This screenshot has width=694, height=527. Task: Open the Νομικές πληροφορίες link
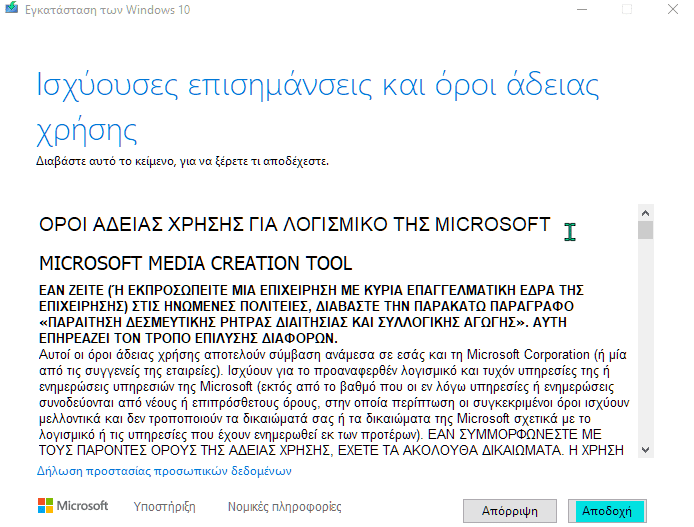coord(285,507)
